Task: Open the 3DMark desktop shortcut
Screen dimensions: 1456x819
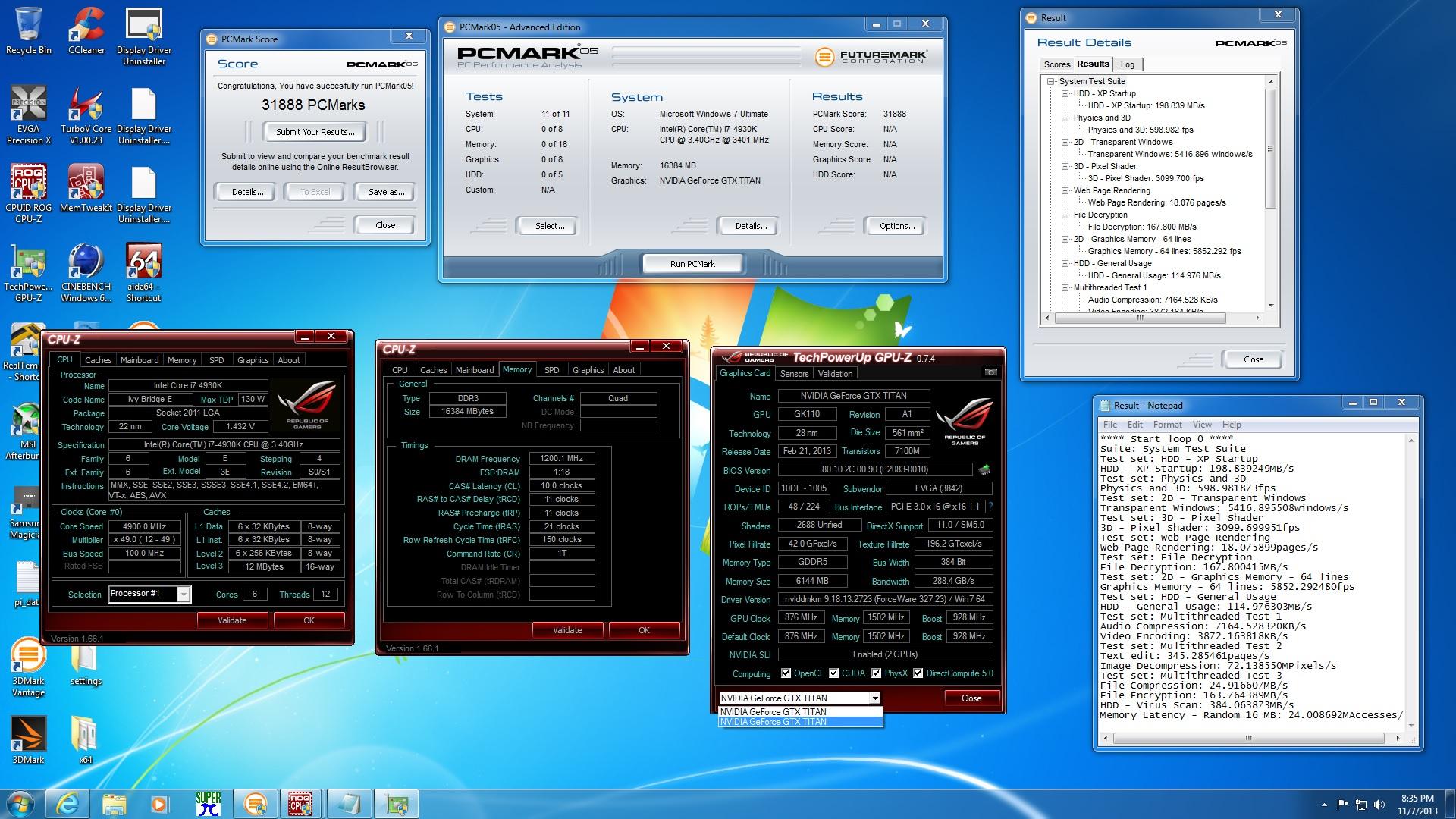Action: tap(29, 739)
